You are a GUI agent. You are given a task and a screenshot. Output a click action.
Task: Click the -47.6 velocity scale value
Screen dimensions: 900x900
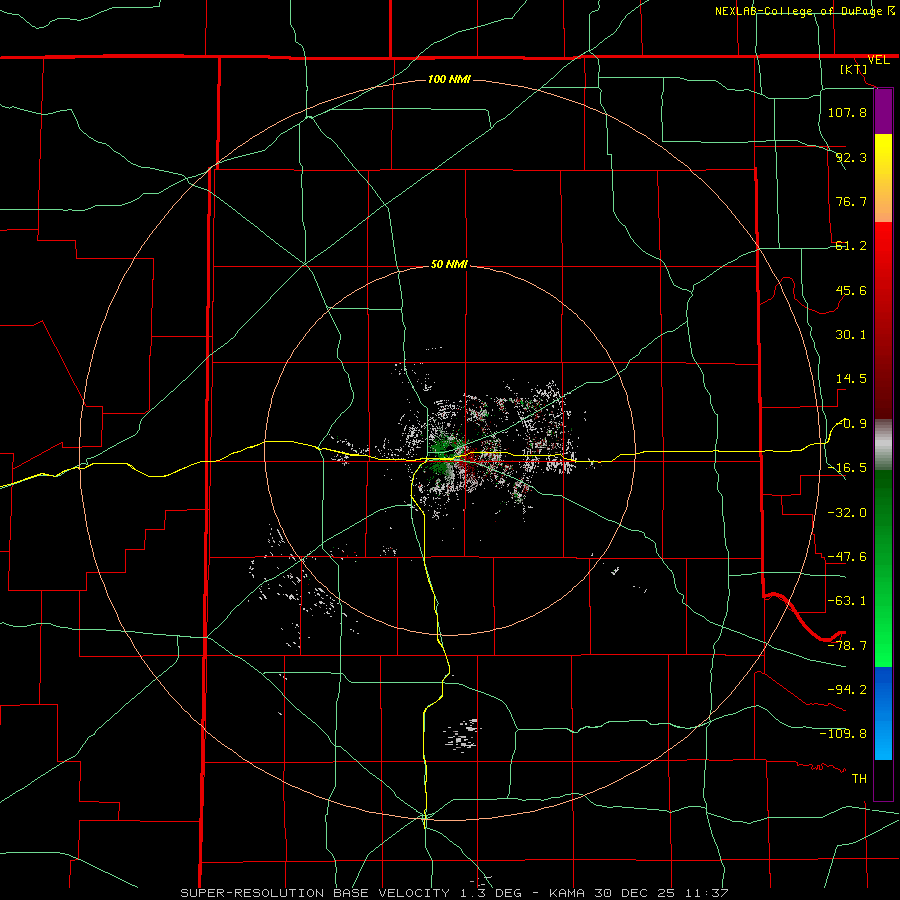[x=847, y=557]
